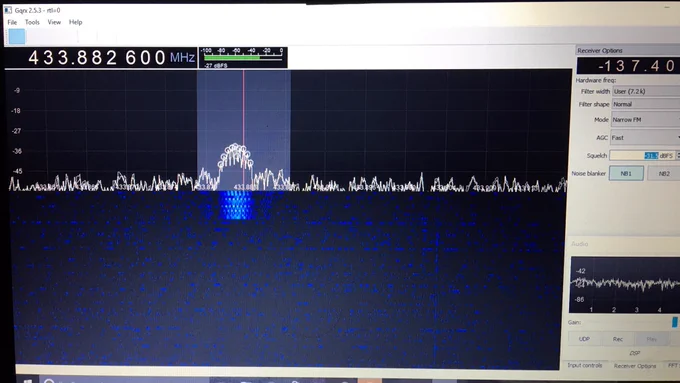The height and width of the screenshot is (383, 680).
Task: Click the bright blue signal trace in waterfall
Action: pos(236,205)
